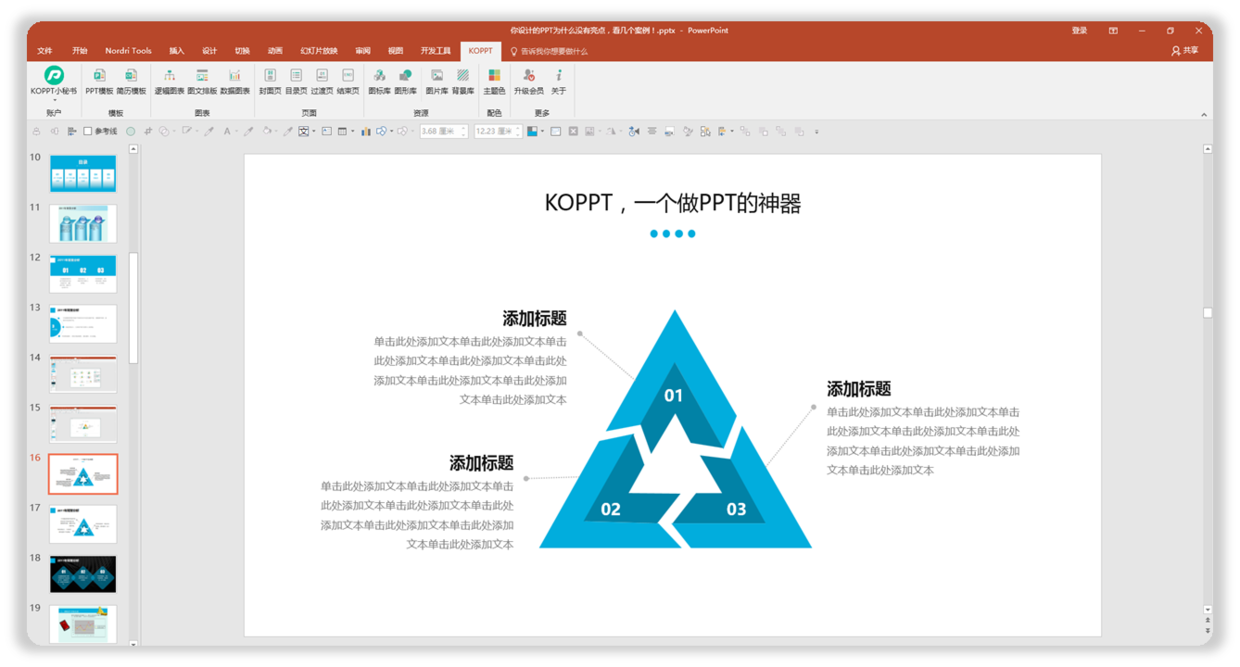This screenshot has height=667, width=1240.
Task: Switch to the 设计 ribbon tab
Action: coord(209,51)
